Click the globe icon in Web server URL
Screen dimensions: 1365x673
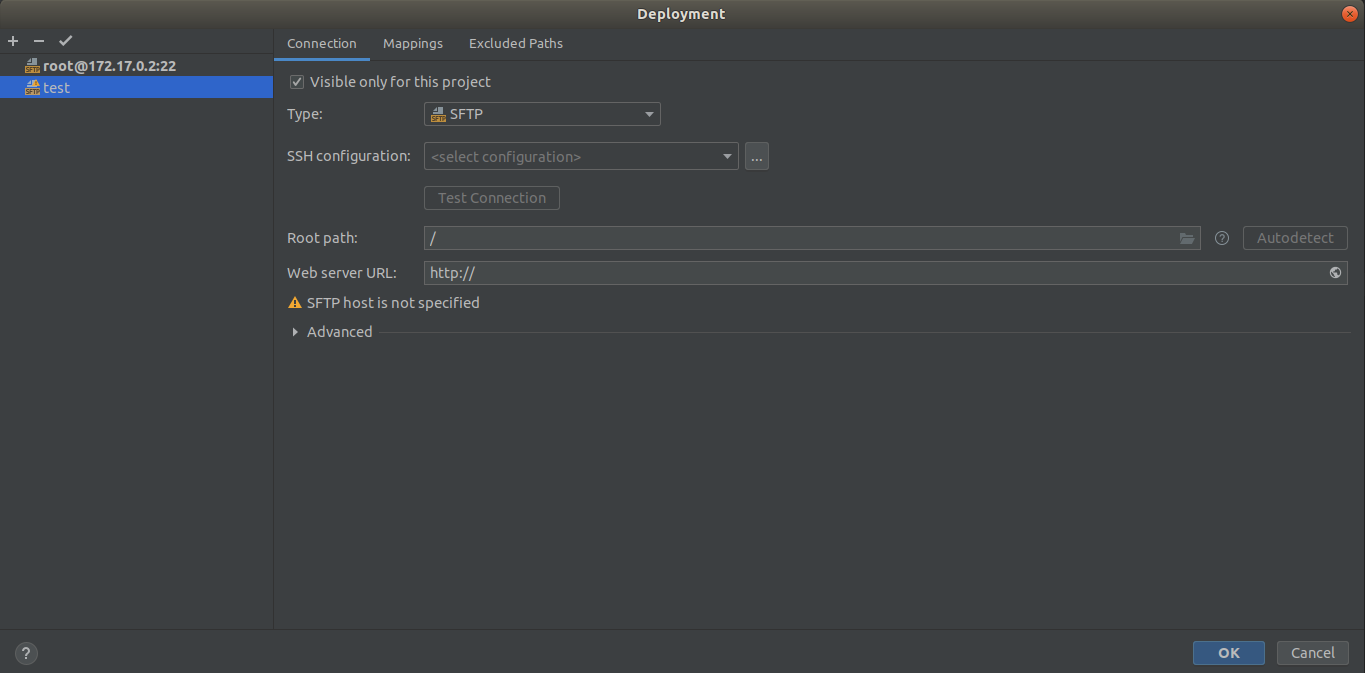[x=1335, y=272]
